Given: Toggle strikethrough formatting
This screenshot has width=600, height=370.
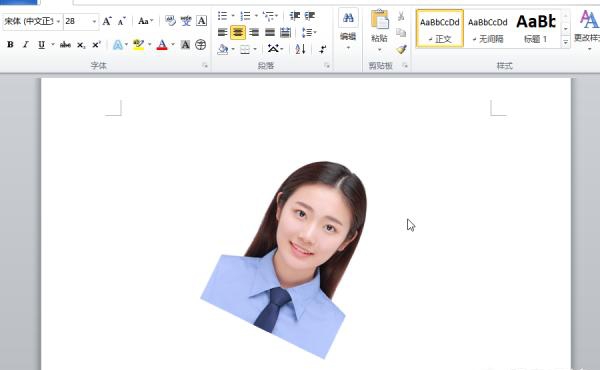Looking at the screenshot, I should [65, 45].
